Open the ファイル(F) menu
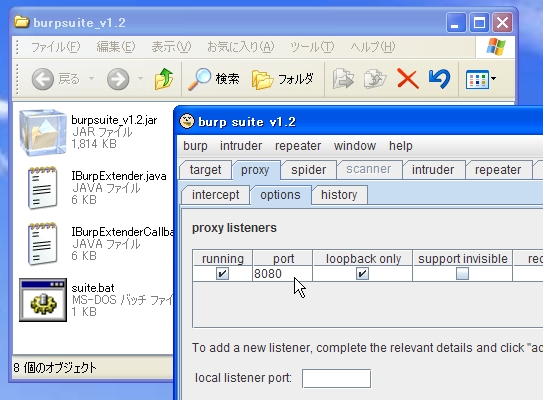Screen dimensions: 543x400 pos(55,47)
